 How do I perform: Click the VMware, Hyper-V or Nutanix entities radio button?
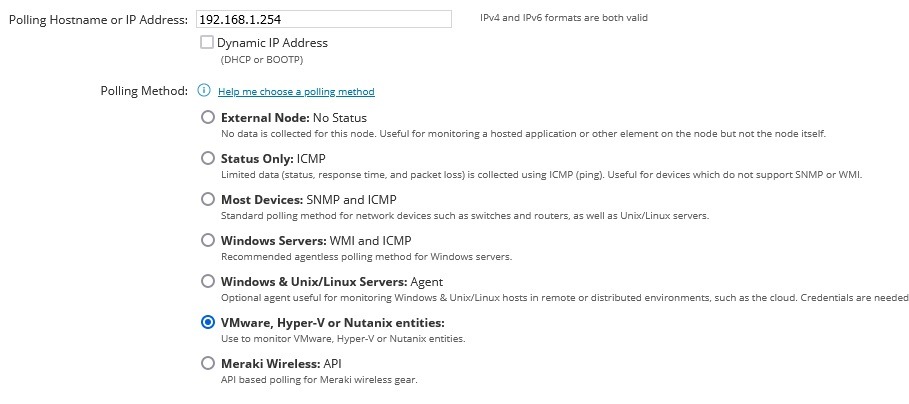208,322
